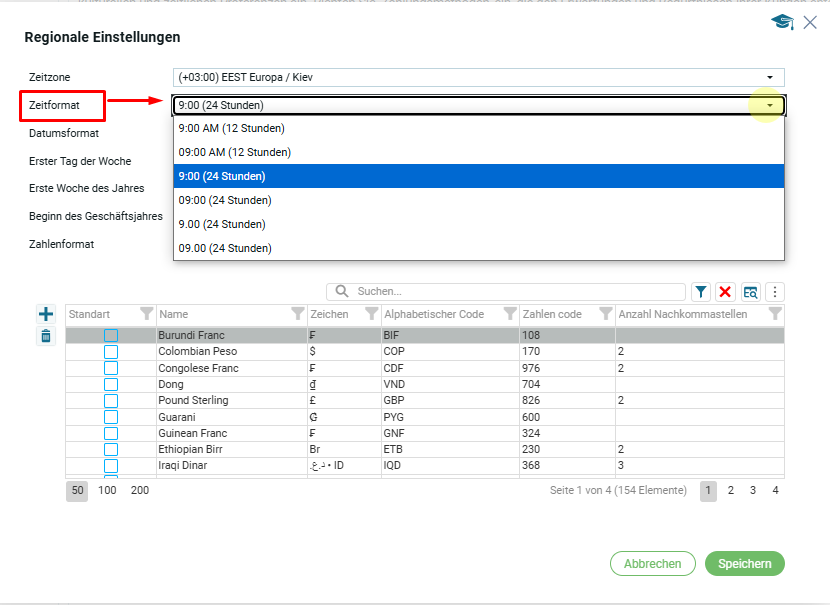This screenshot has width=830, height=605.
Task: Click the blue funnel filter toolbar icon
Action: [701, 291]
